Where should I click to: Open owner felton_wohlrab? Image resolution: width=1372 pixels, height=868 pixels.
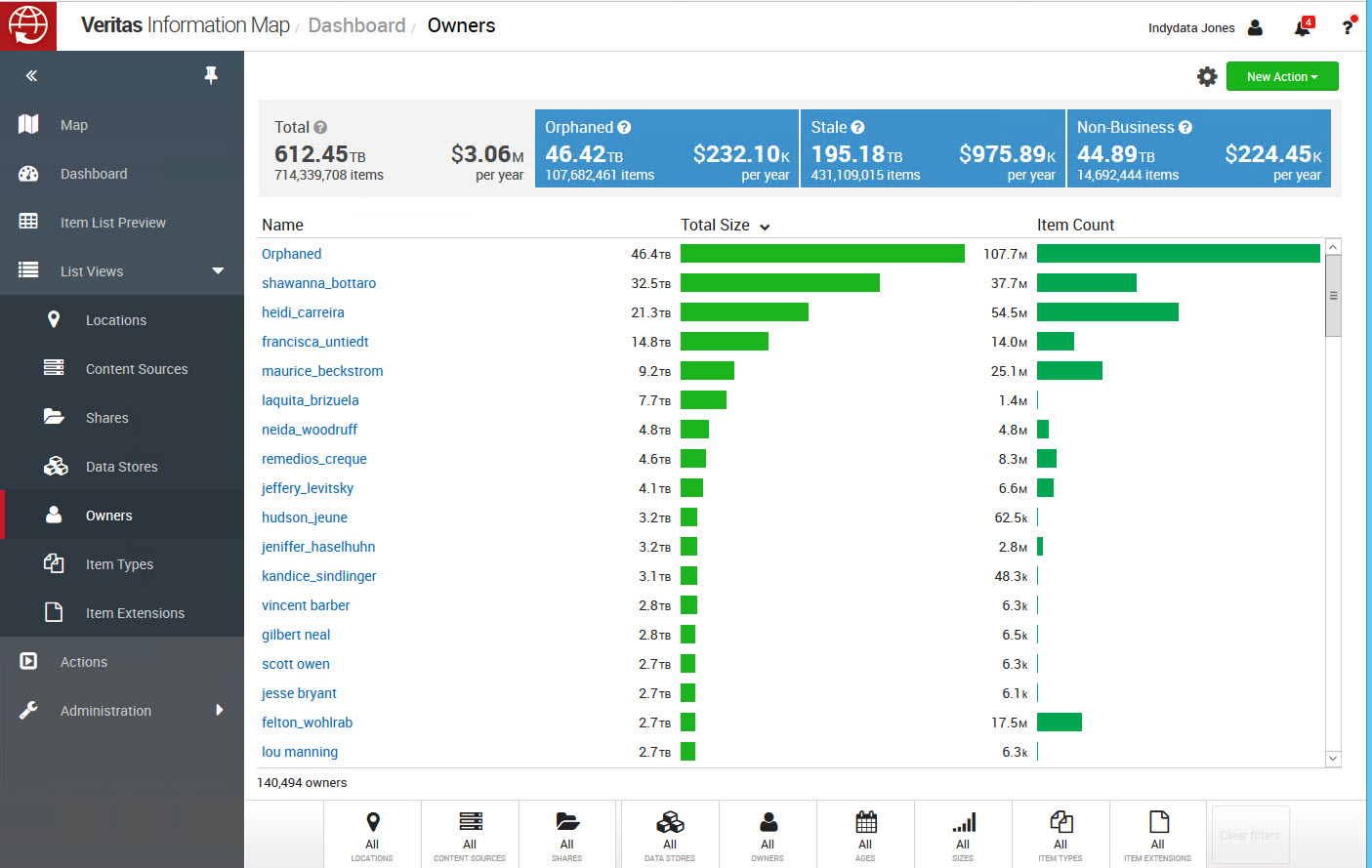click(x=307, y=723)
